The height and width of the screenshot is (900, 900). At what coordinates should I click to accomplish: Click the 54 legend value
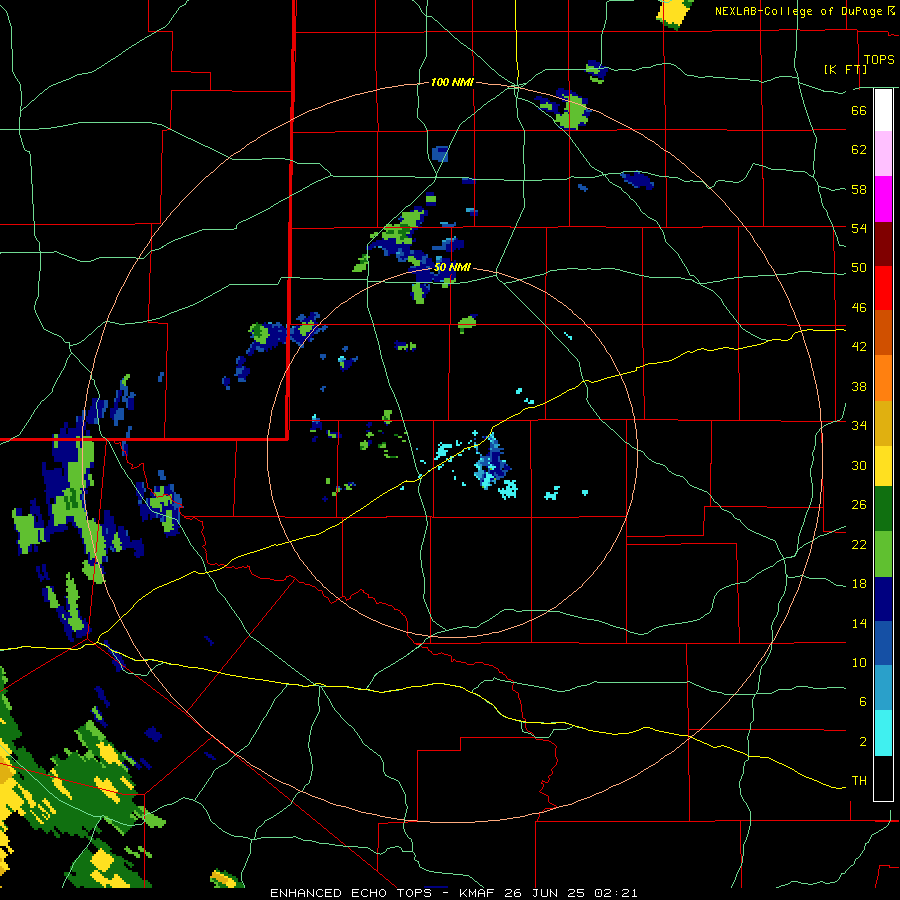(x=859, y=228)
